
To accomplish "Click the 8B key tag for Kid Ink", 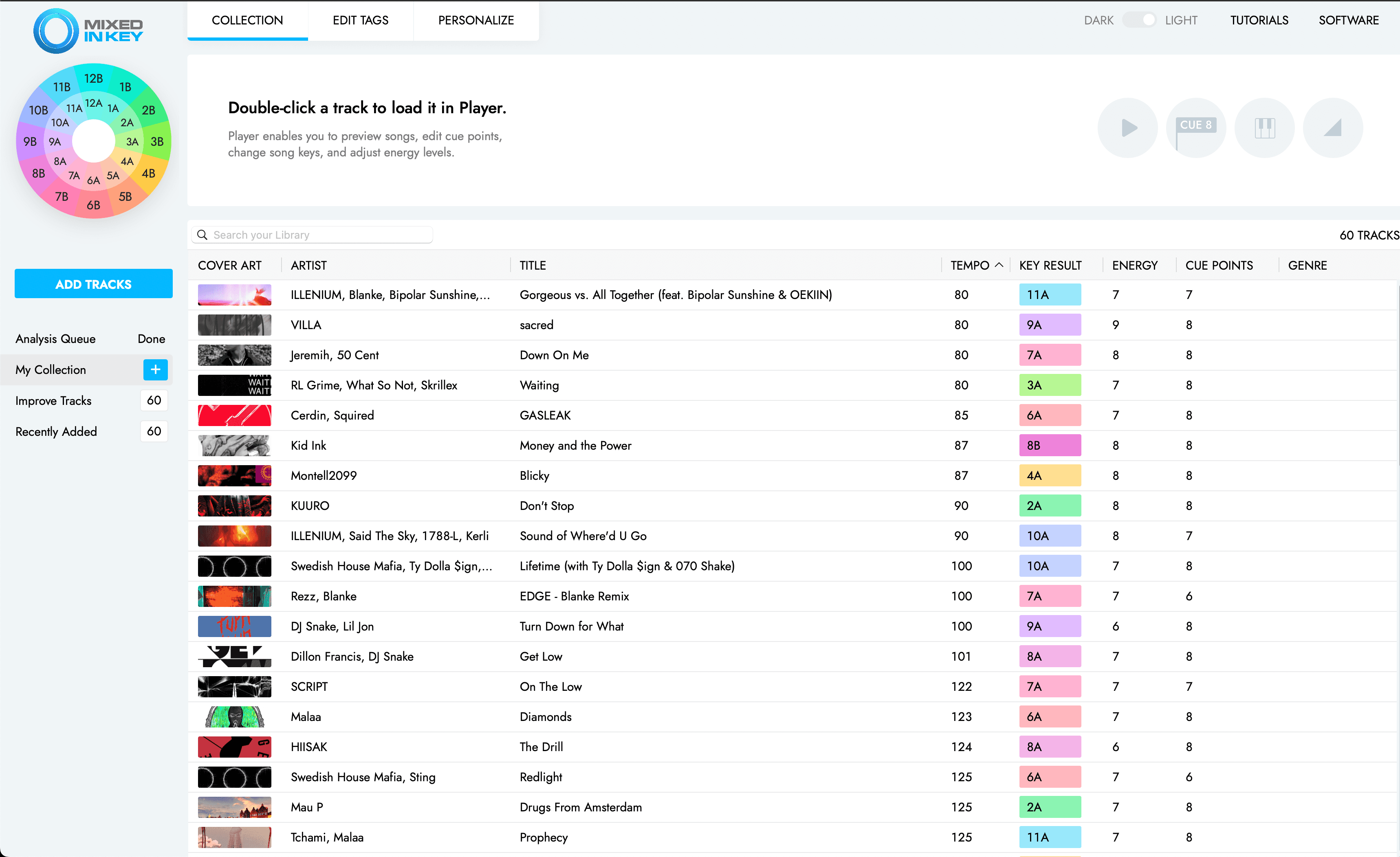I will (1050, 445).
